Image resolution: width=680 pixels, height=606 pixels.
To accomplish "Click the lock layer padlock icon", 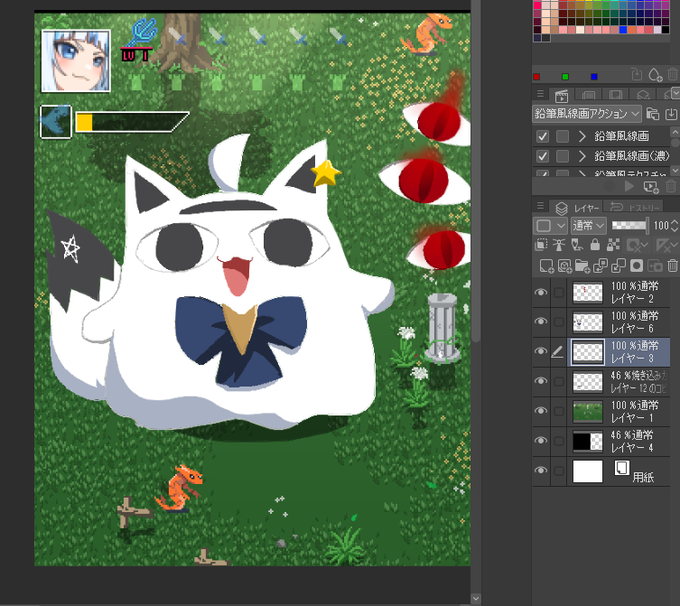I will [595, 245].
